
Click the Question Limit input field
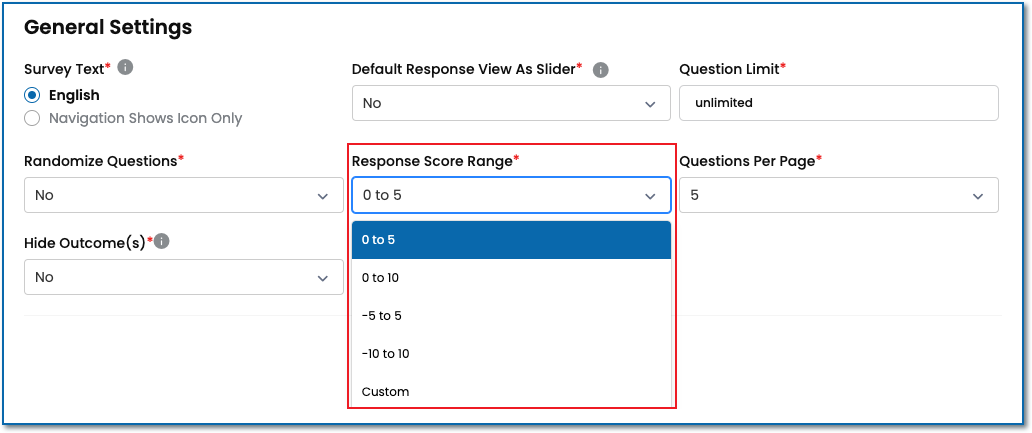(x=838, y=103)
